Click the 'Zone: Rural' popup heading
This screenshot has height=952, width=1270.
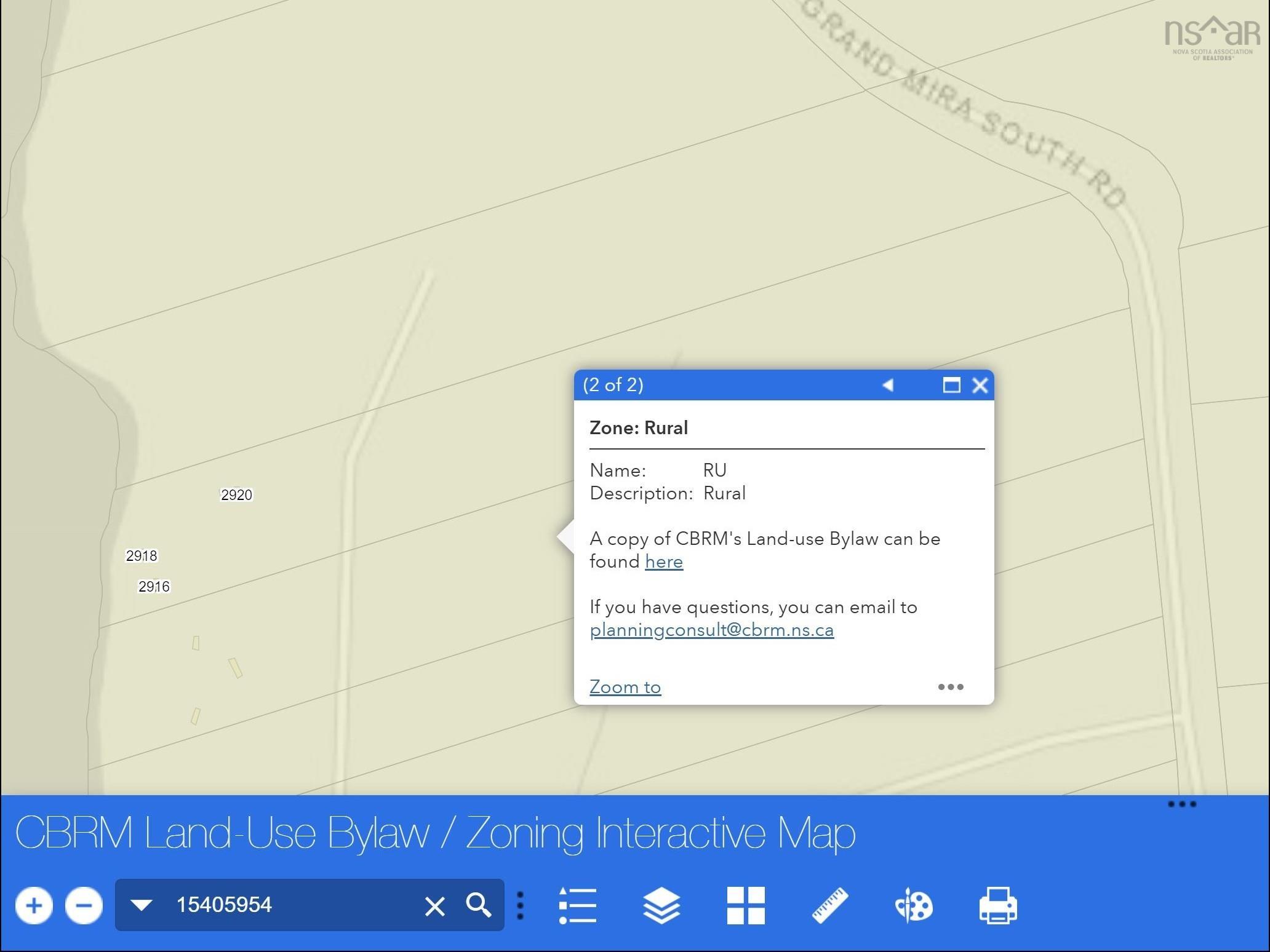pyautogui.click(x=639, y=428)
